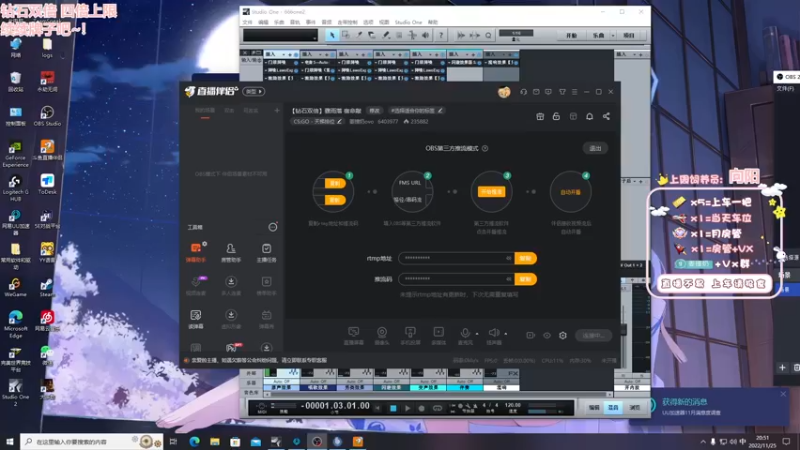
Task: Click the Q quantize button in Studio One toolbar
Action: pyautogui.click(x=488, y=35)
